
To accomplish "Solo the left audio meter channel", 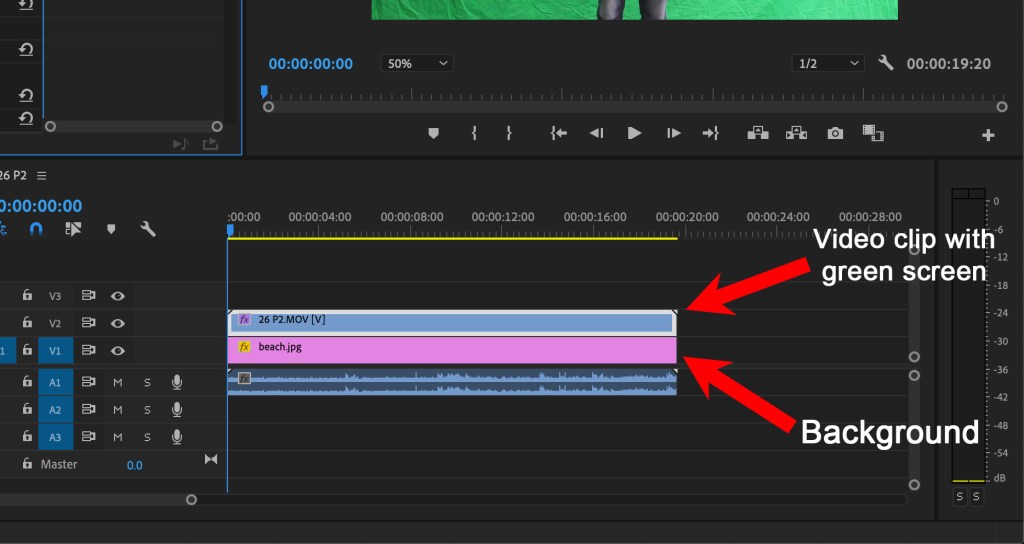I will coord(959,497).
